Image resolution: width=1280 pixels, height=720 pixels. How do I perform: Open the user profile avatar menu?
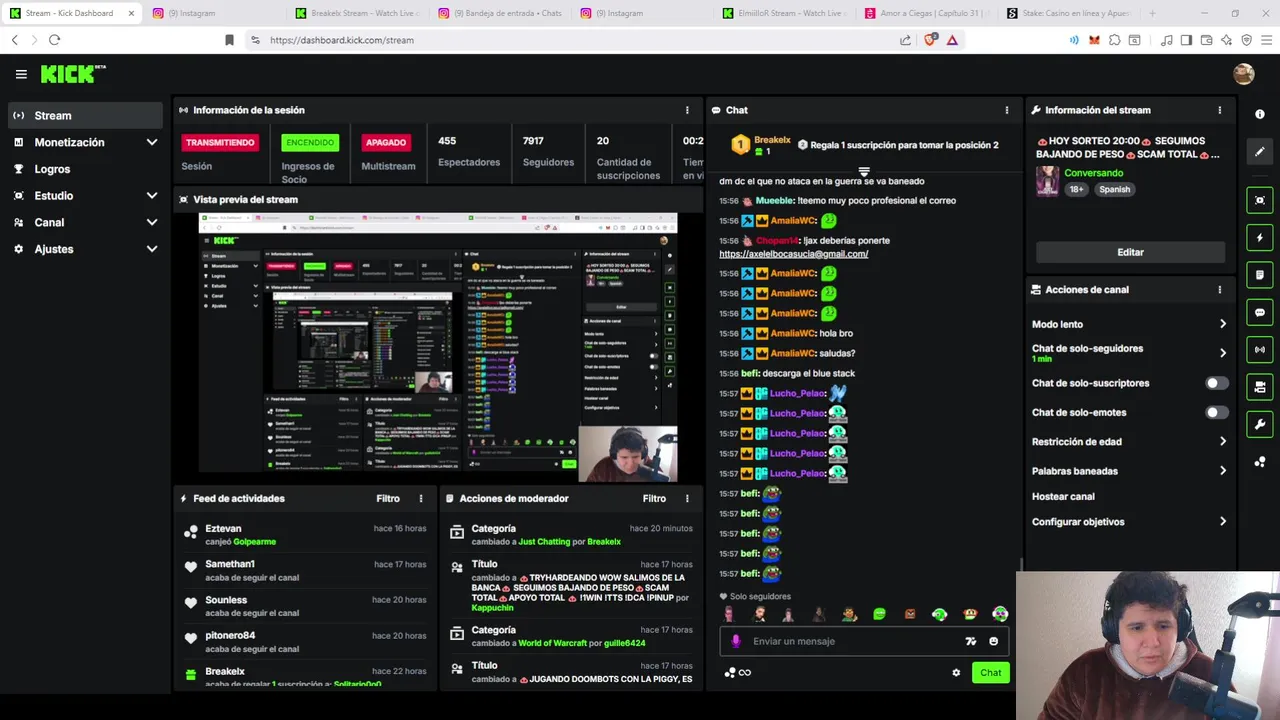pos(1244,74)
